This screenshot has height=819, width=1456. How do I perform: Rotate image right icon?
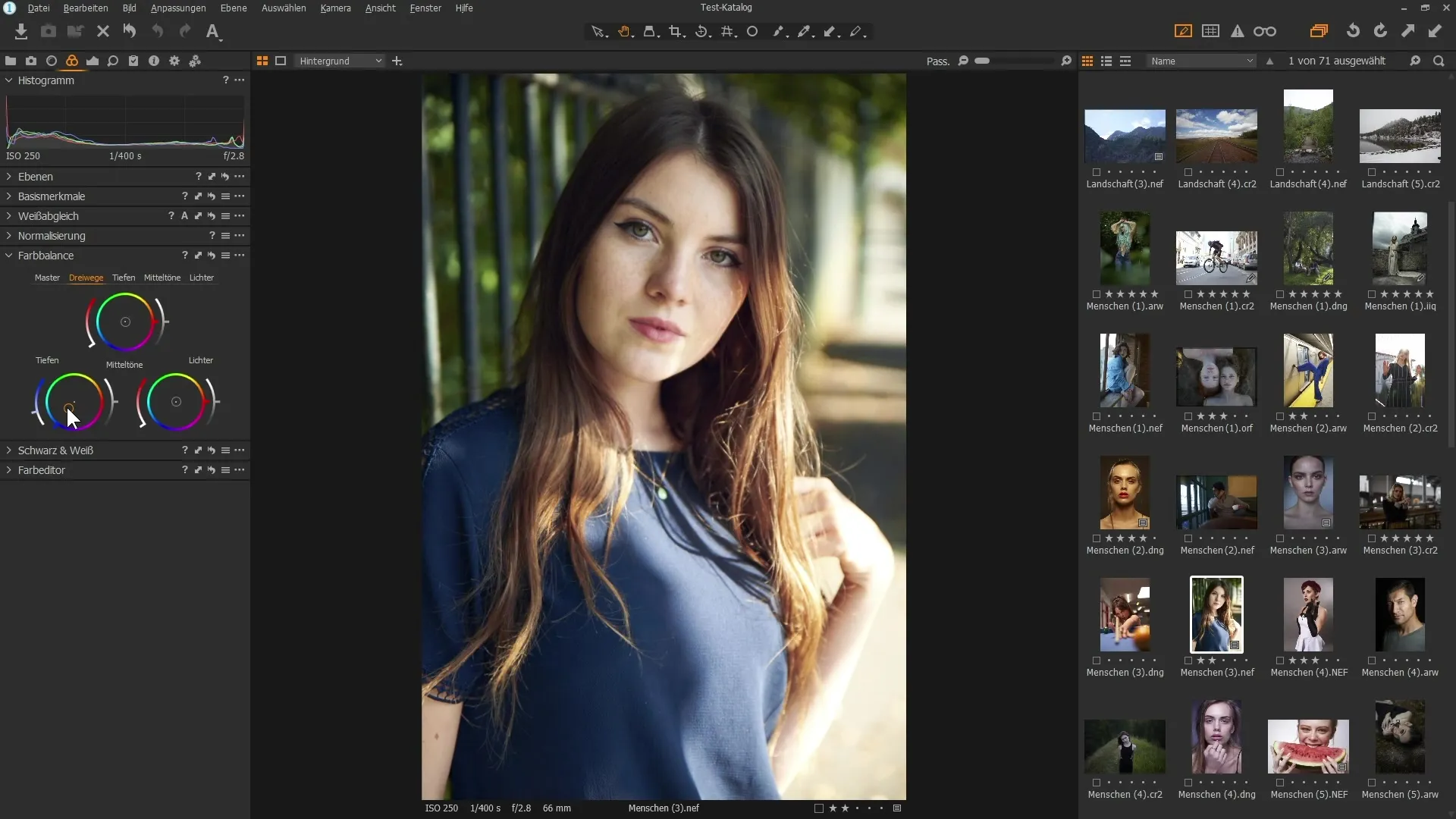click(1381, 31)
